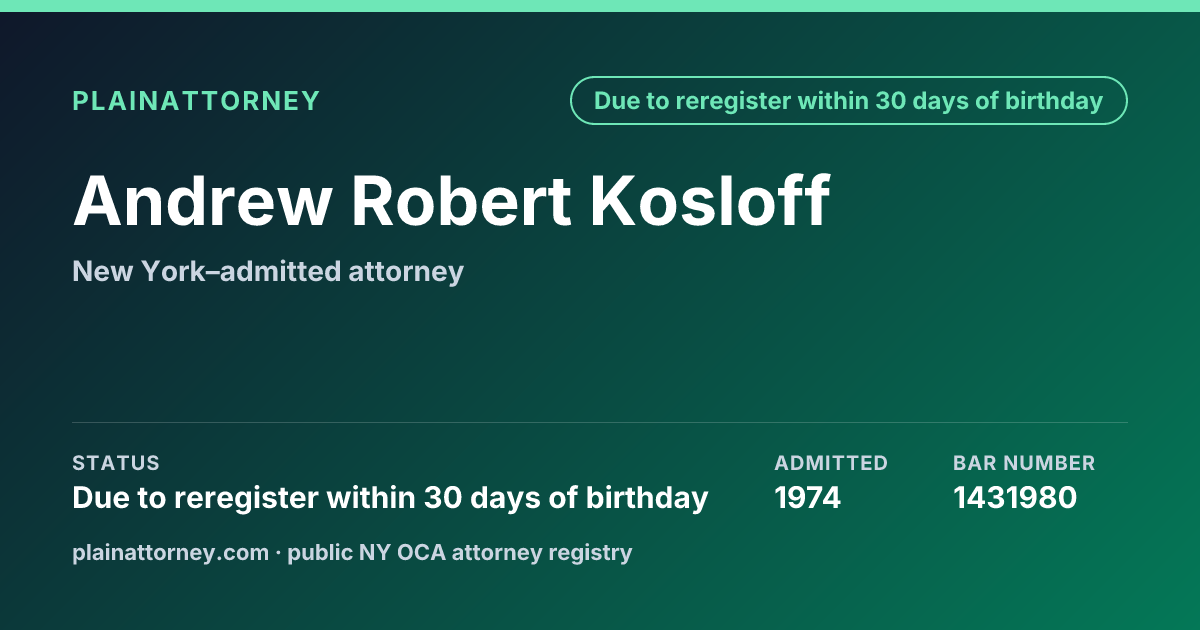Click the mint accent bar at top edge

pyautogui.click(x=600, y=6)
